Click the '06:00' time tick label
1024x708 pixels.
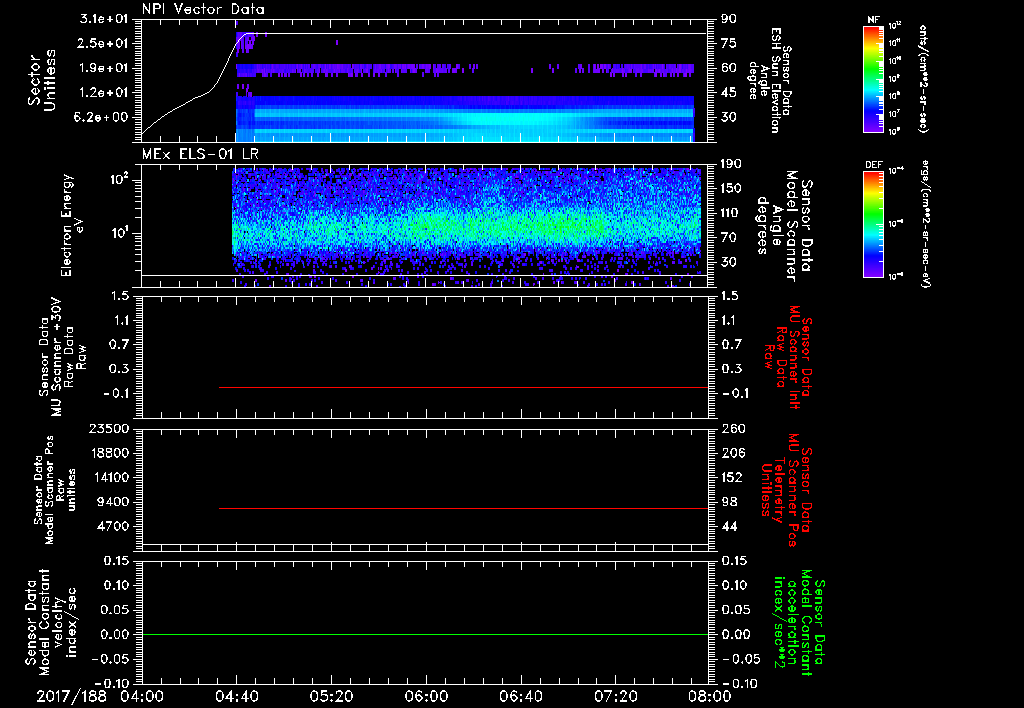pos(426,696)
